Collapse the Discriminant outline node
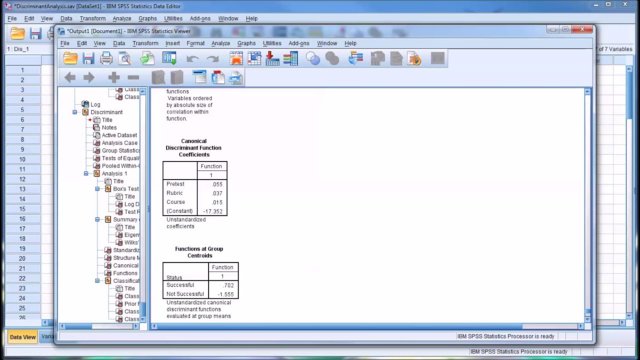The image size is (640, 360). tap(75, 112)
